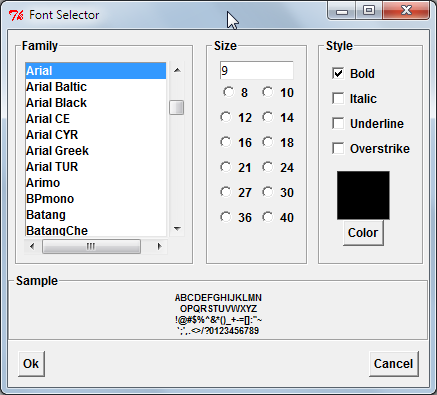This screenshot has height=395, width=437.
Task: Click the Cancel button
Action: point(394,364)
